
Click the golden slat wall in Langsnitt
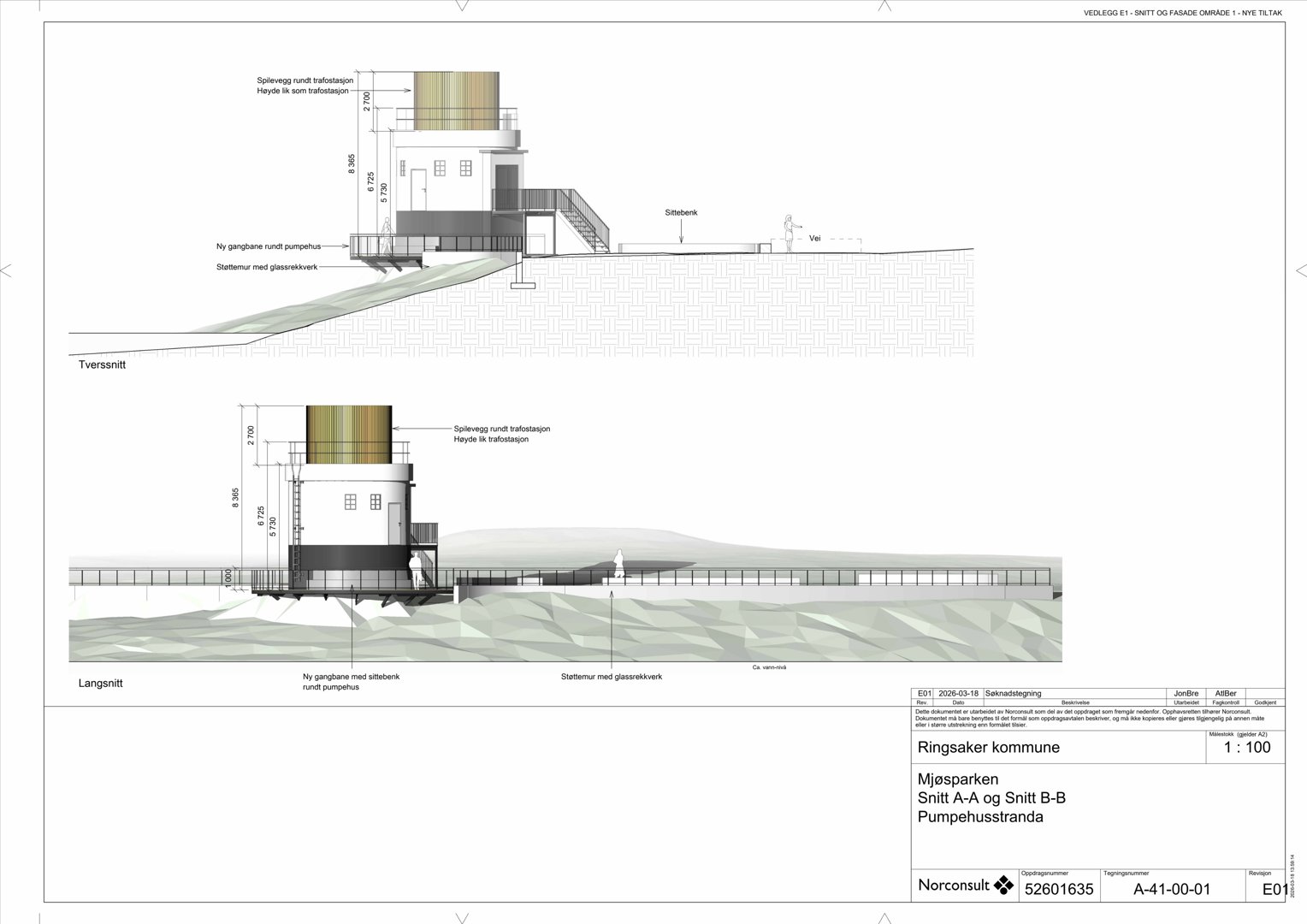click(349, 435)
